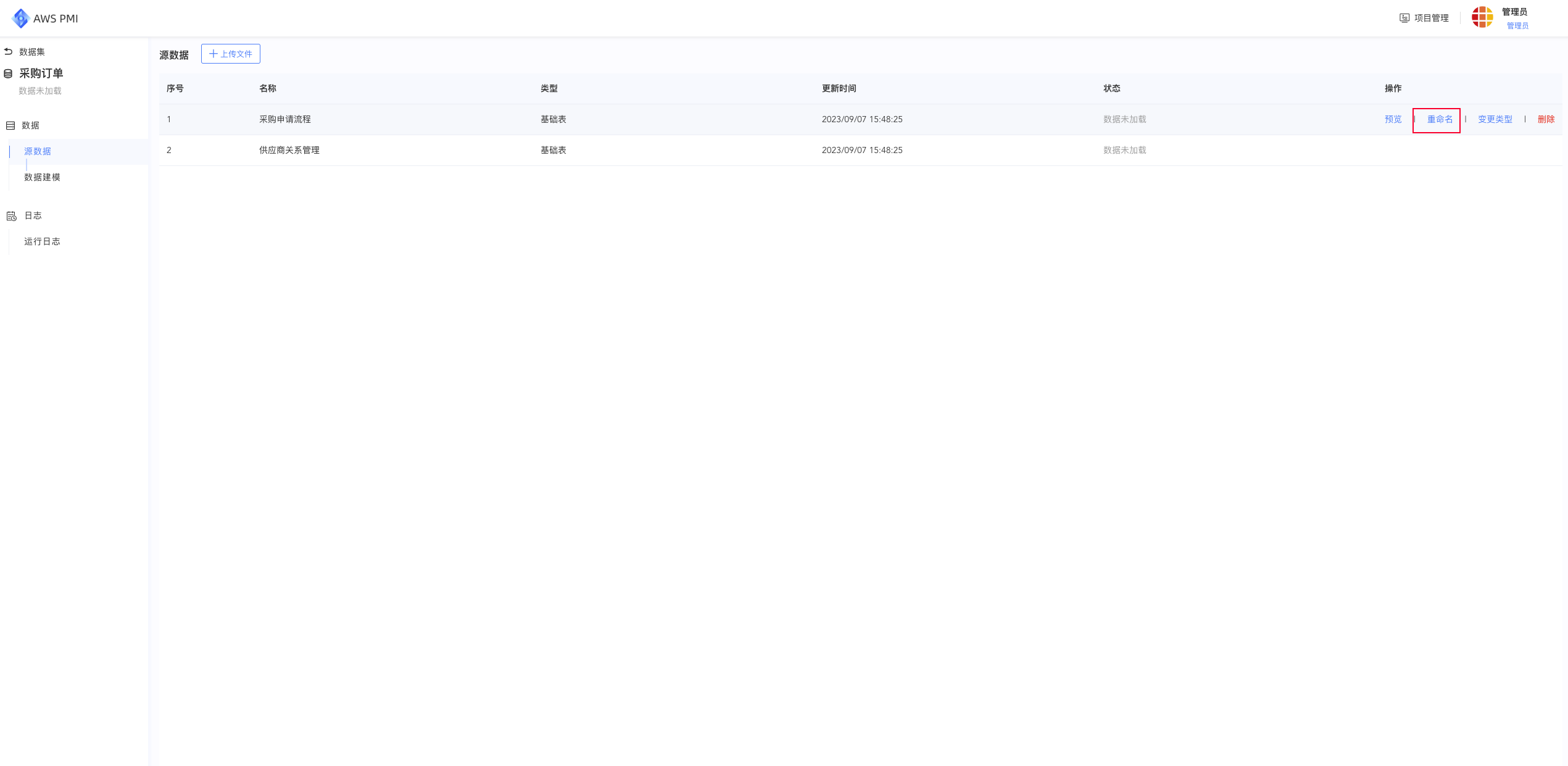Click the back arrow icon beside 数据集

[8, 51]
